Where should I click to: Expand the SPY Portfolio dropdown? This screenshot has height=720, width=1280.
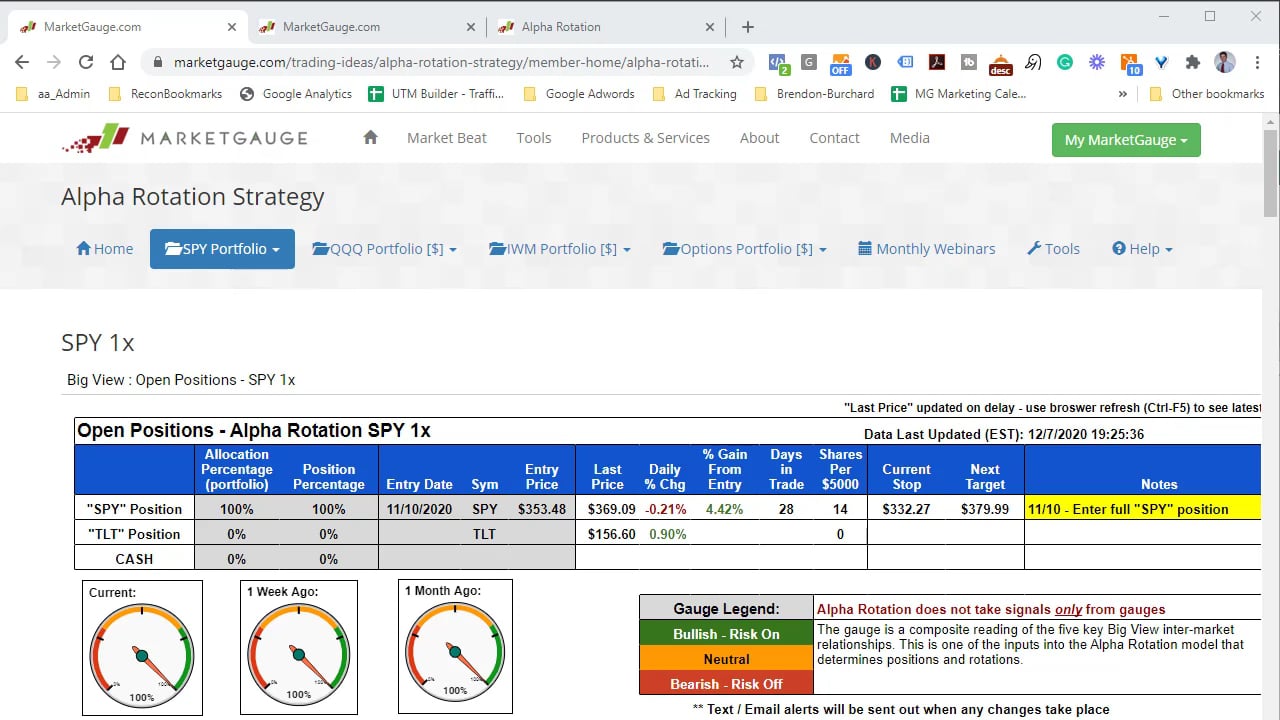pos(222,249)
